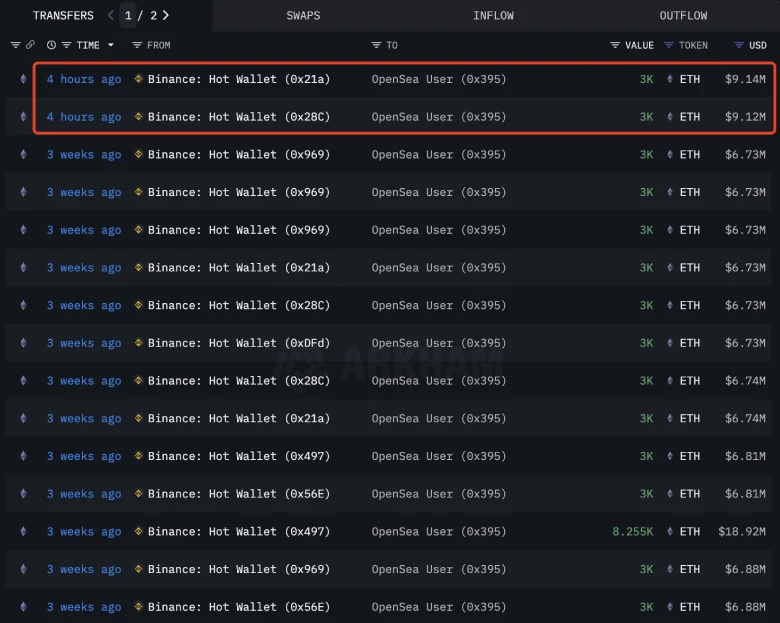Click the clock icon next to TIME
The width and height of the screenshot is (780, 623).
coord(51,45)
